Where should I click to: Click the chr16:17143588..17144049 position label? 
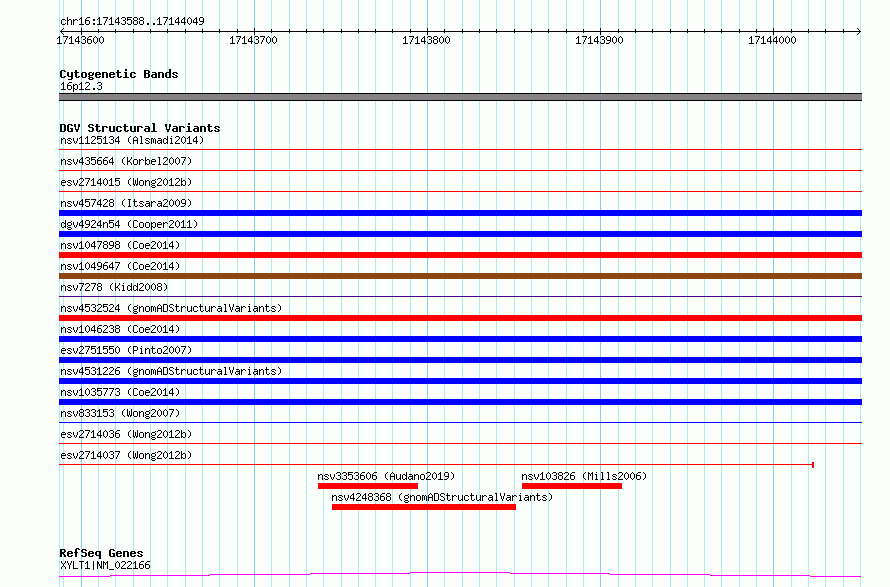(132, 21)
